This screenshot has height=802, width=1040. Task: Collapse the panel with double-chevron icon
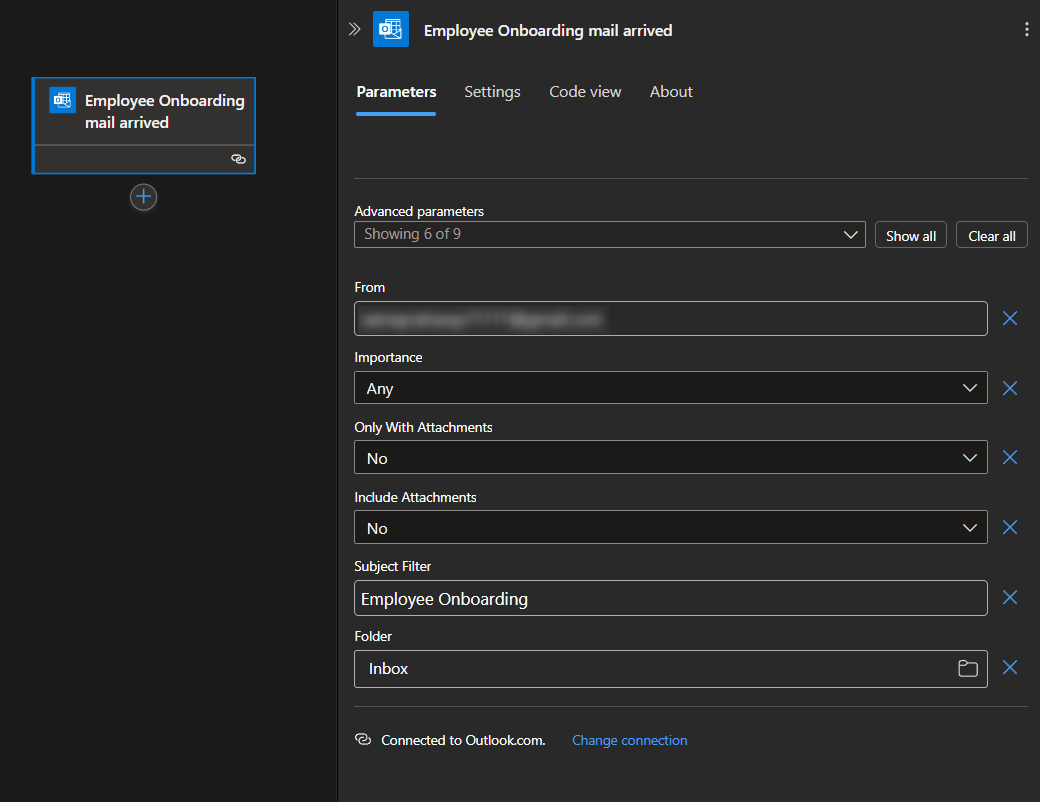354,29
